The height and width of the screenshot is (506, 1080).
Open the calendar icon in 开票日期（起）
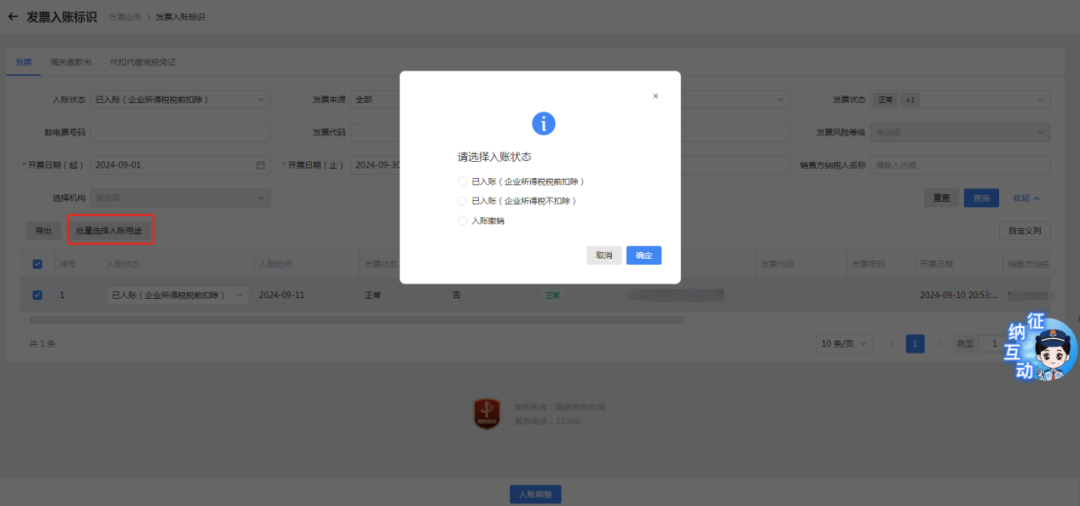[x=260, y=165]
